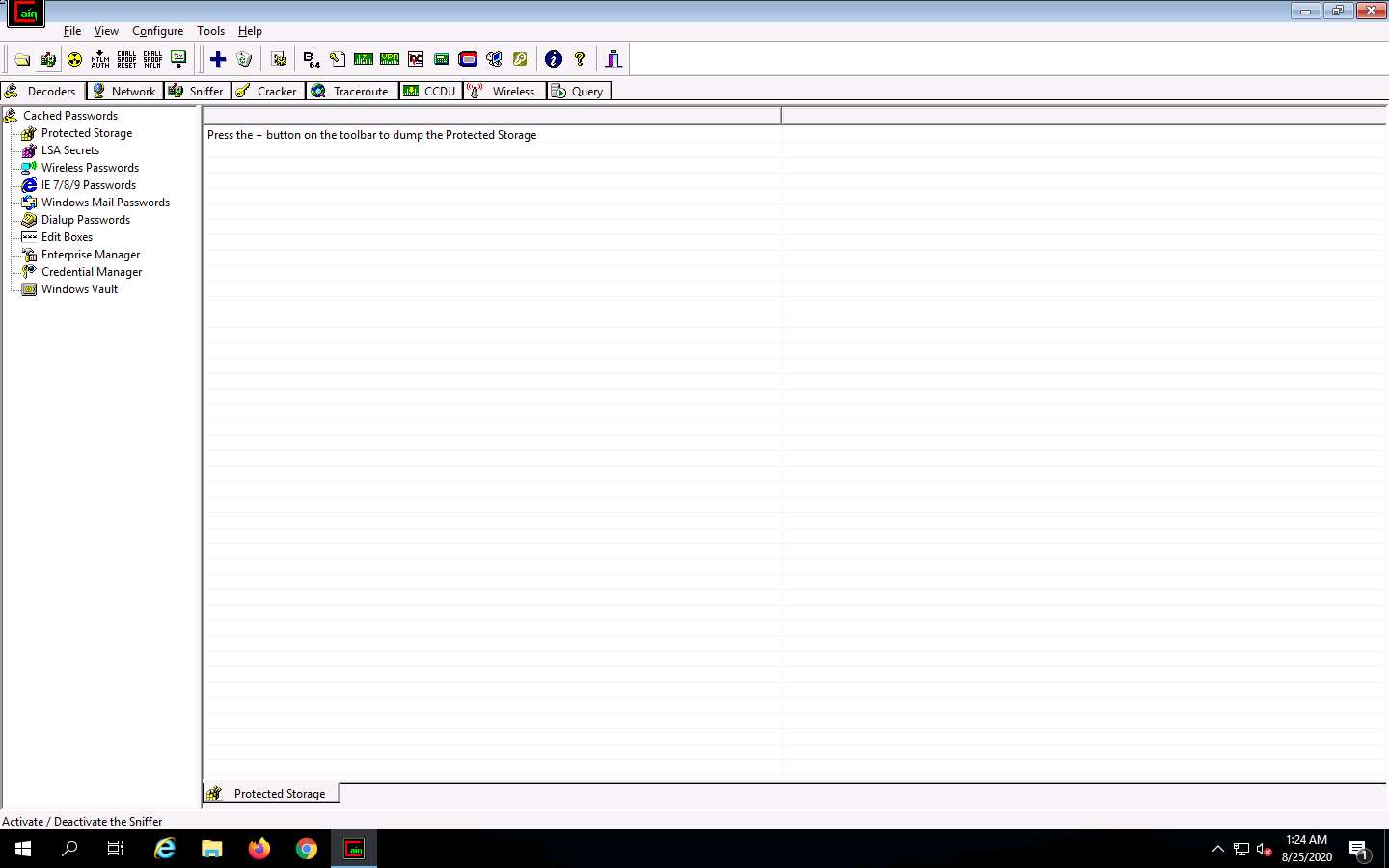Click the Cain taskbar button

[x=354, y=849]
